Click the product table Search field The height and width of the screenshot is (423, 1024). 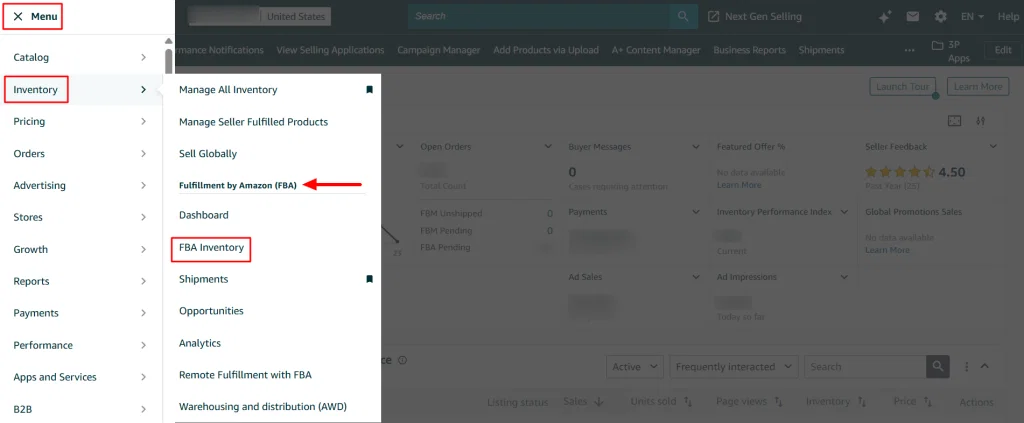[x=865, y=367]
